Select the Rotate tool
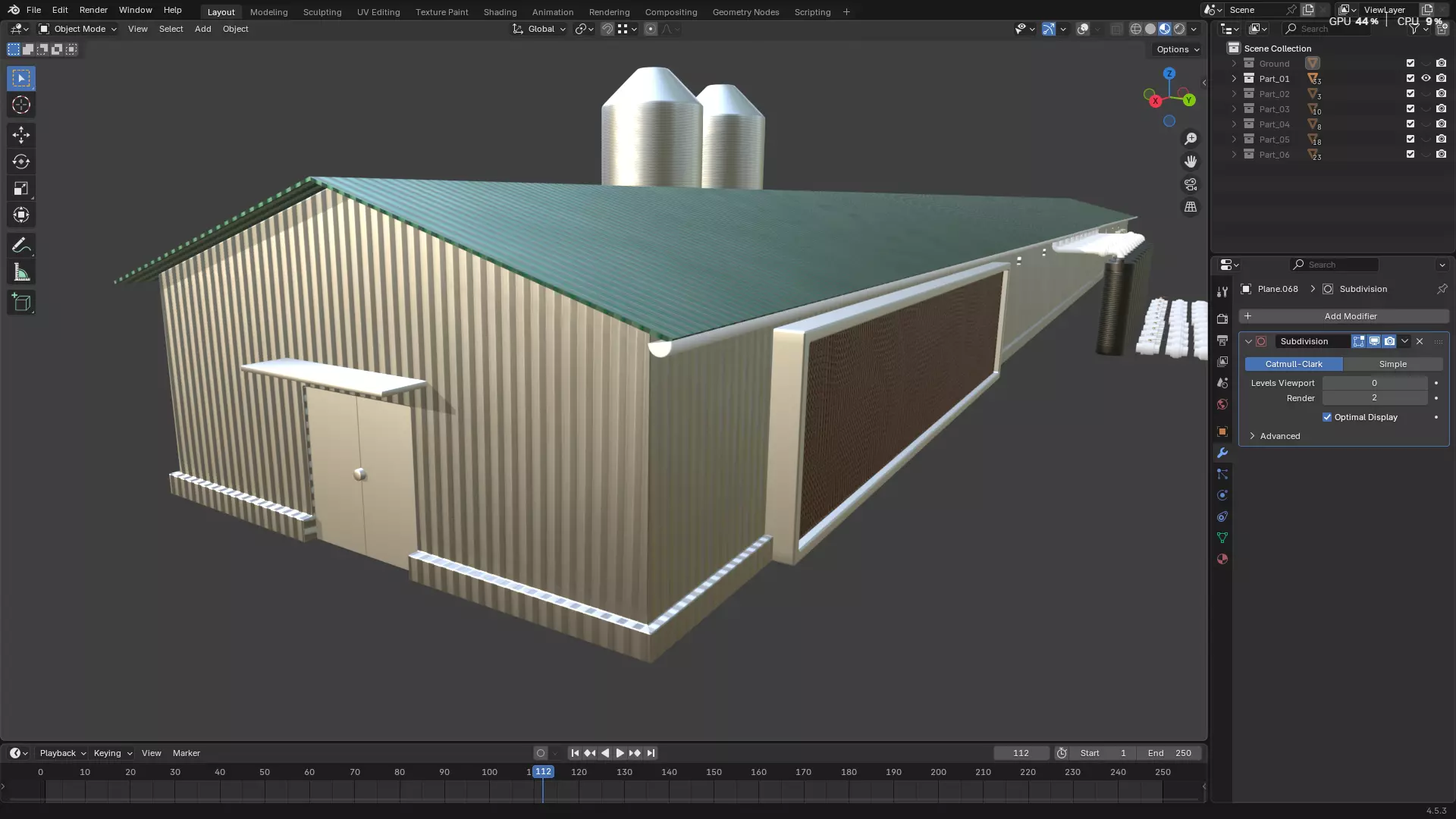This screenshot has width=1456, height=819. (21, 162)
